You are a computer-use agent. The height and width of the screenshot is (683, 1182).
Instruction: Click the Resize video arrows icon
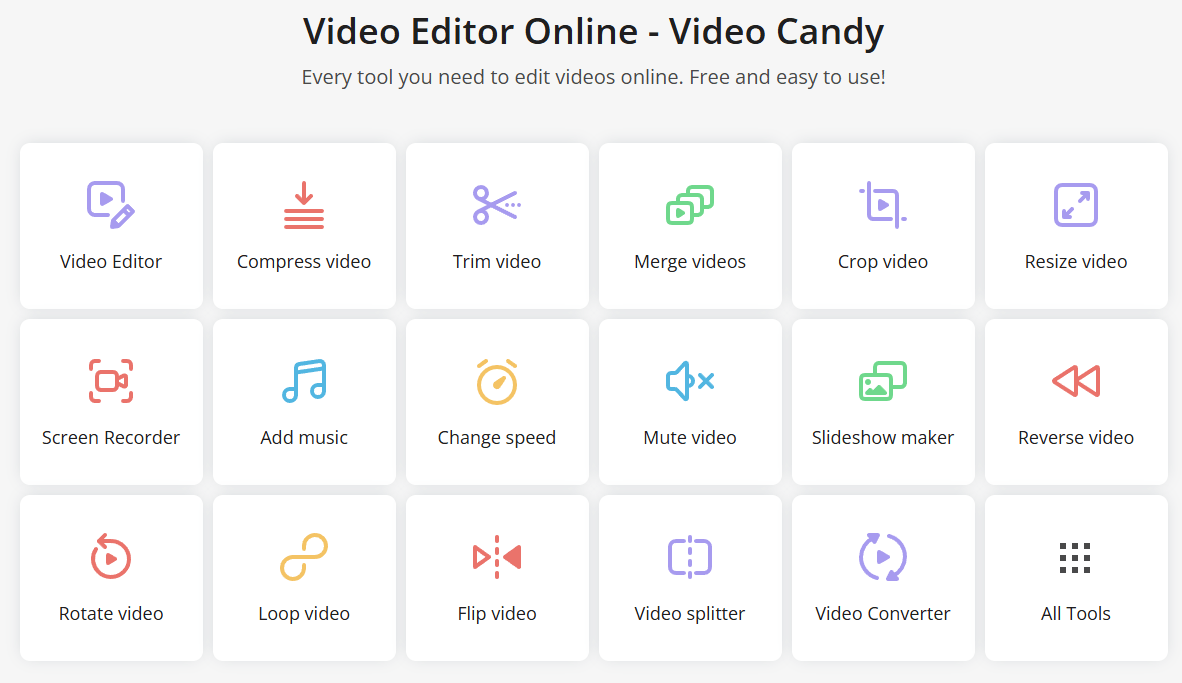[1076, 204]
